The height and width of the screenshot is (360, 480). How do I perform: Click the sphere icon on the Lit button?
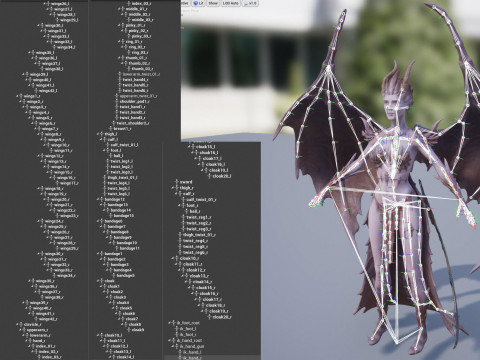[x=196, y=3]
